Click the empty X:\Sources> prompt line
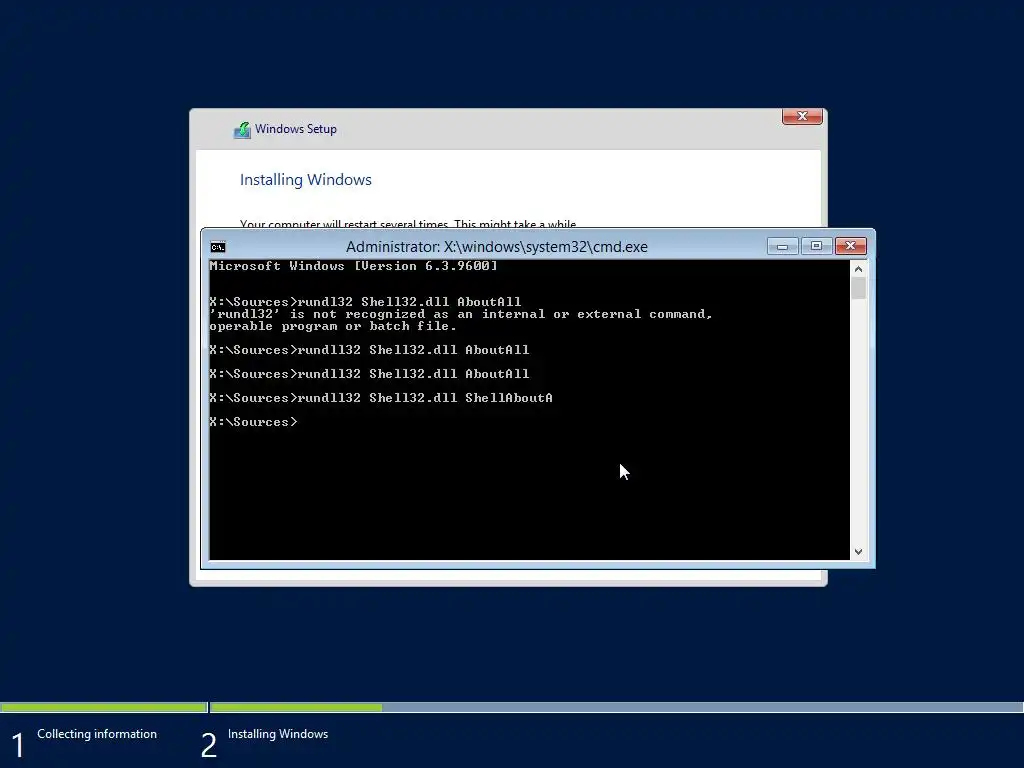 pyautogui.click(x=253, y=422)
